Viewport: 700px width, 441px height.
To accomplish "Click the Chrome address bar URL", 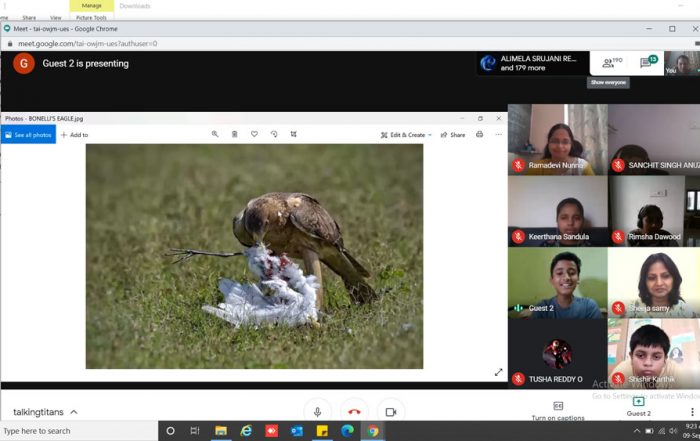I will coord(88,44).
